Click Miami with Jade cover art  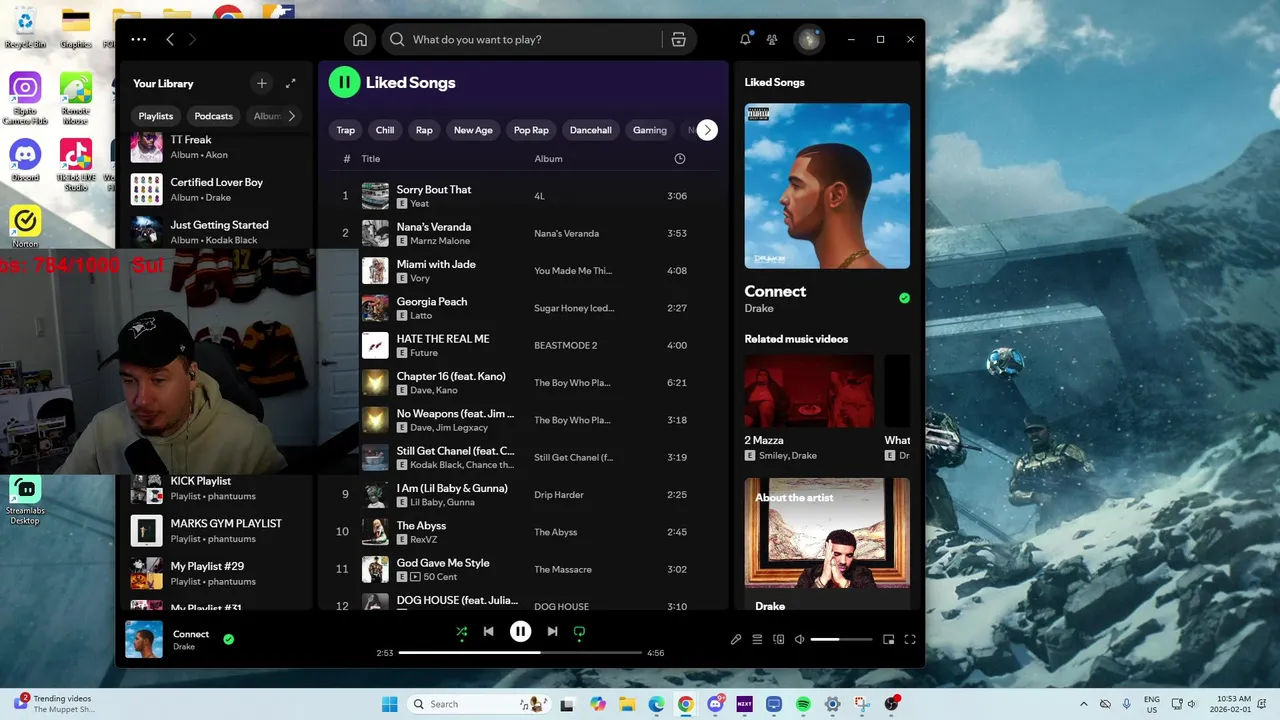pos(375,270)
